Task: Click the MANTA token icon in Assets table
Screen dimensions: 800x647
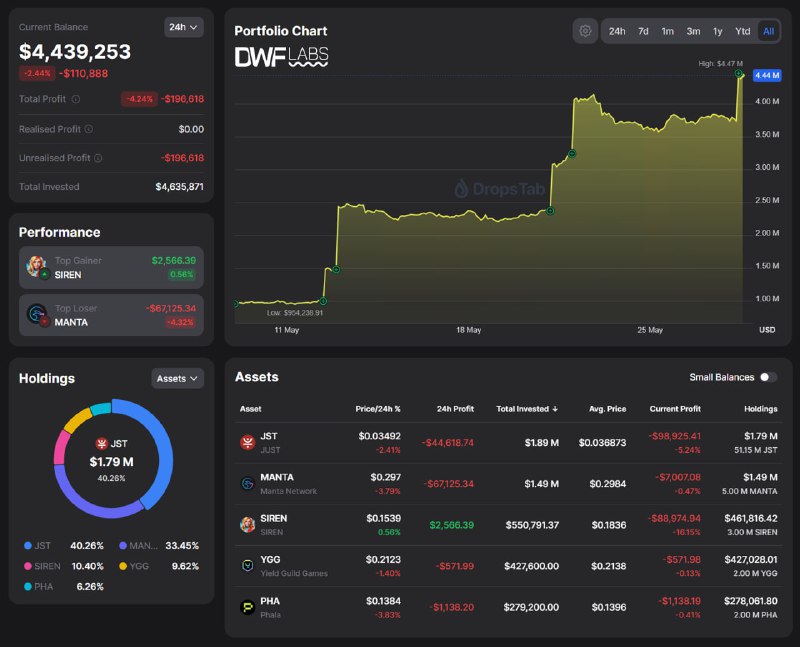Action: 247,483
